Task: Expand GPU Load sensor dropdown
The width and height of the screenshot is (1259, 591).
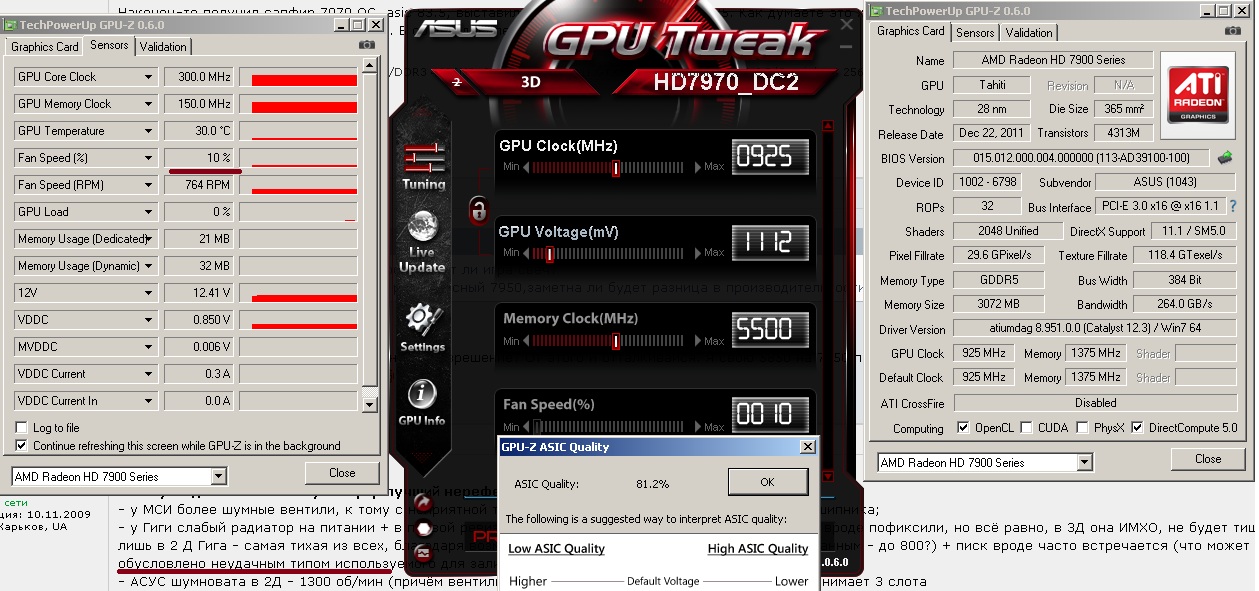Action: [x=149, y=212]
